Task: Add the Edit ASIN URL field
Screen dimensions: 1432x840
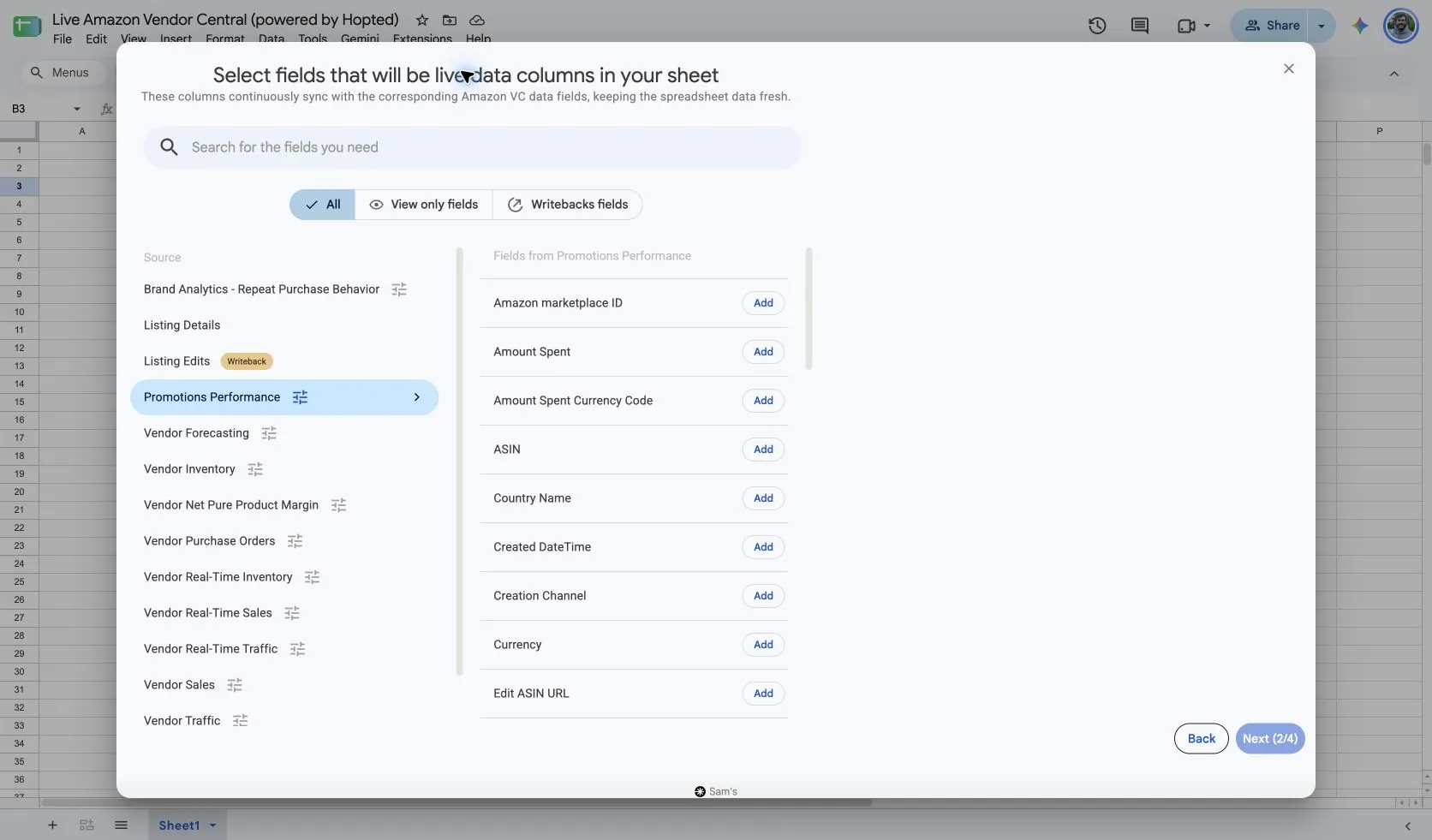Action: pyautogui.click(x=763, y=694)
